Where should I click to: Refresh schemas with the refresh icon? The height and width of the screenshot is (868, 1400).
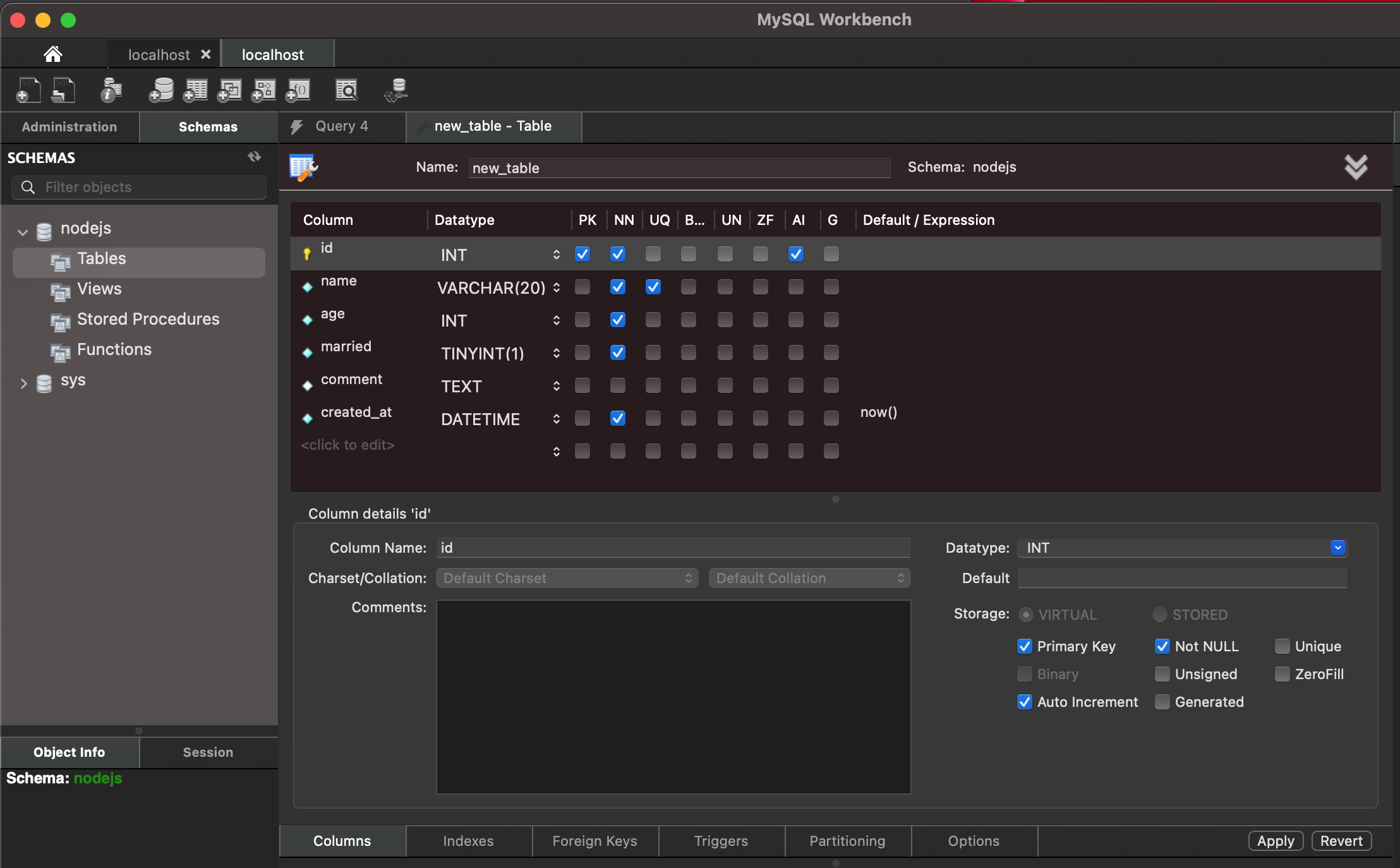pyautogui.click(x=255, y=157)
